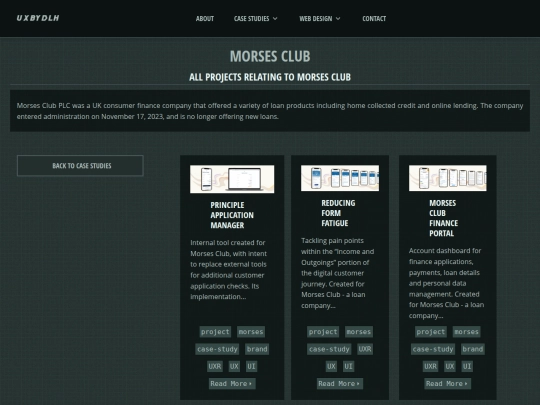Select UXR tag on Principle Application Manager card

click(215, 366)
